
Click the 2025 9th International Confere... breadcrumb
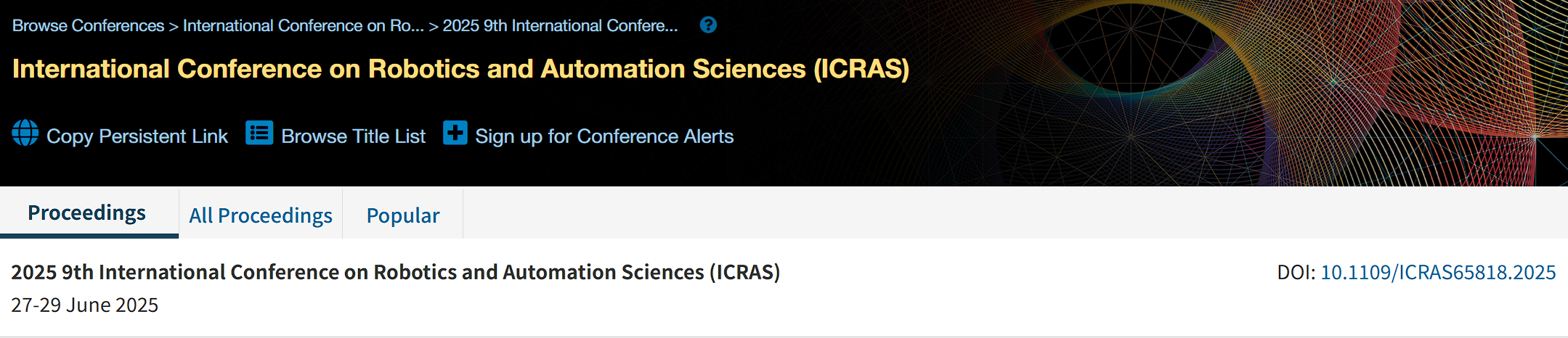(x=560, y=26)
